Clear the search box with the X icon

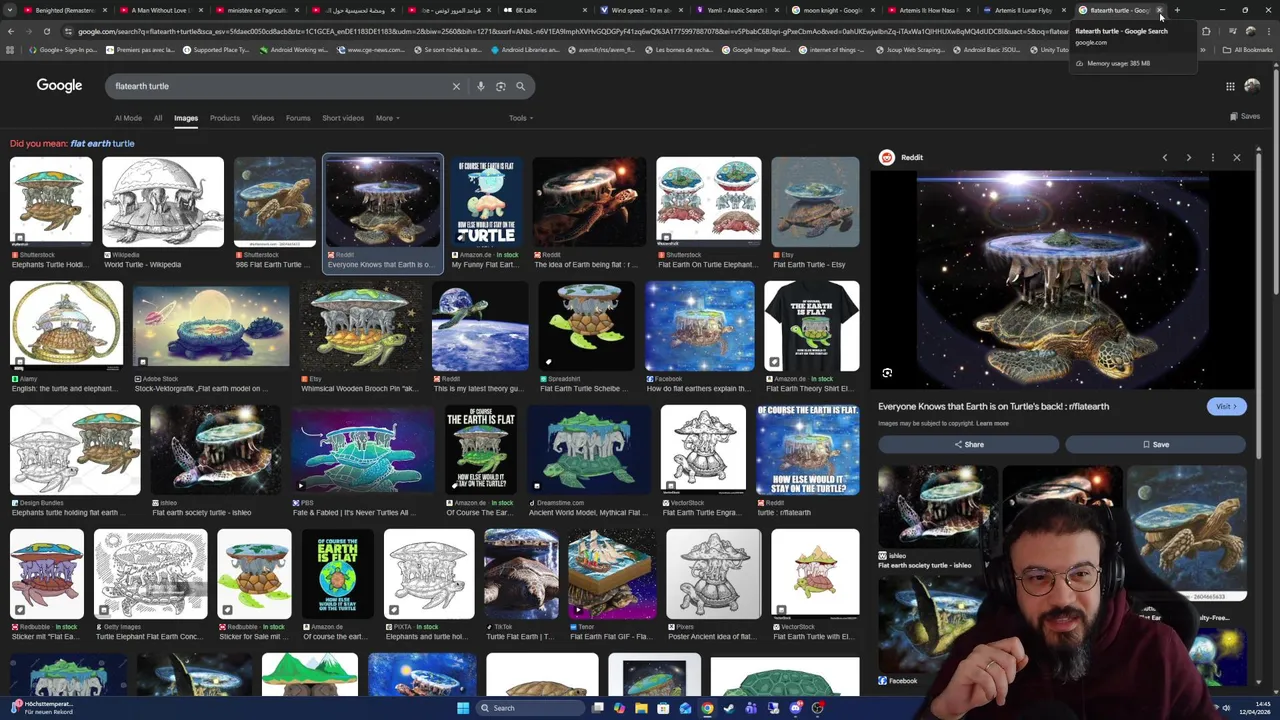click(456, 86)
